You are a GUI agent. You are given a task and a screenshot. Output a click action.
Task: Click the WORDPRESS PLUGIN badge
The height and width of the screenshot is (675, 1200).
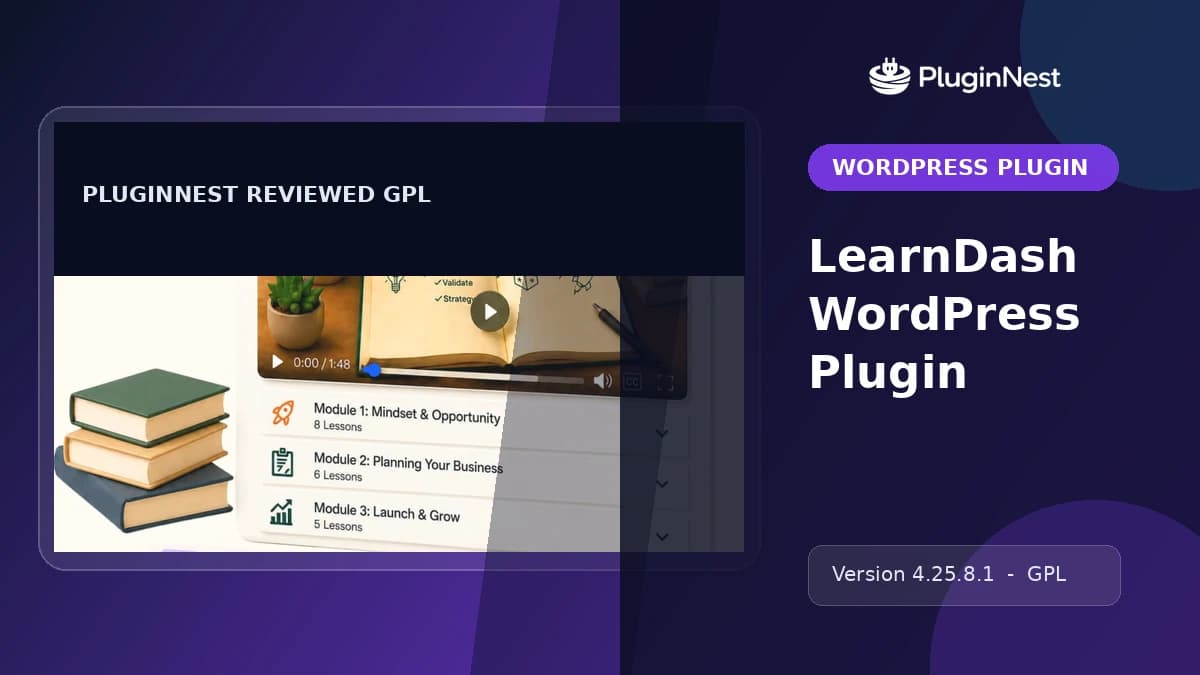[x=963, y=167]
